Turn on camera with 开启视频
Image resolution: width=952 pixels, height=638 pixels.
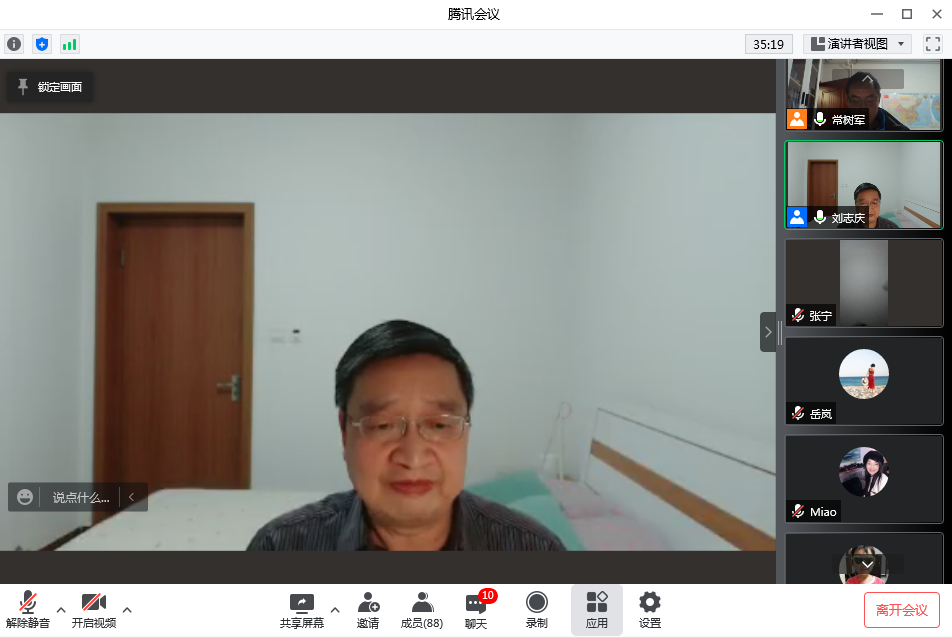coord(94,610)
